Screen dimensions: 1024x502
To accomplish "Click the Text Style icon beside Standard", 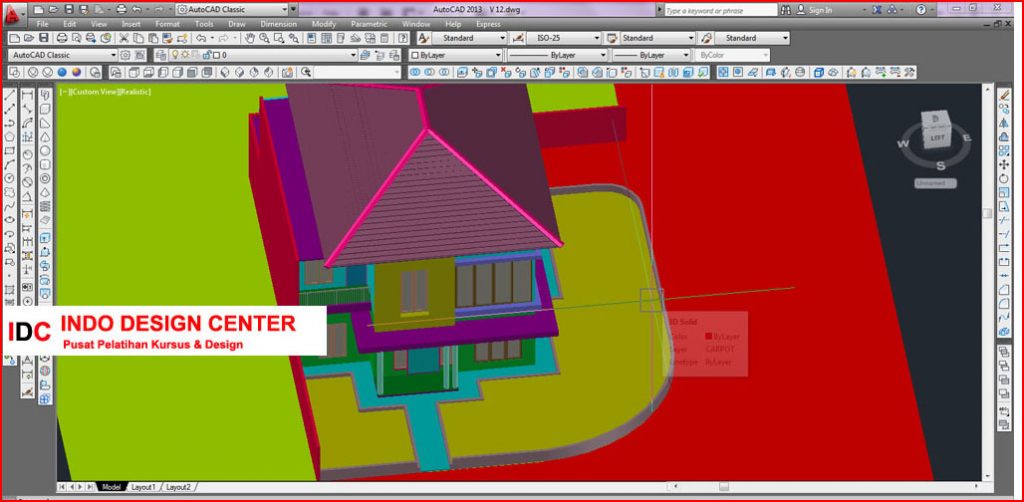I will point(423,38).
